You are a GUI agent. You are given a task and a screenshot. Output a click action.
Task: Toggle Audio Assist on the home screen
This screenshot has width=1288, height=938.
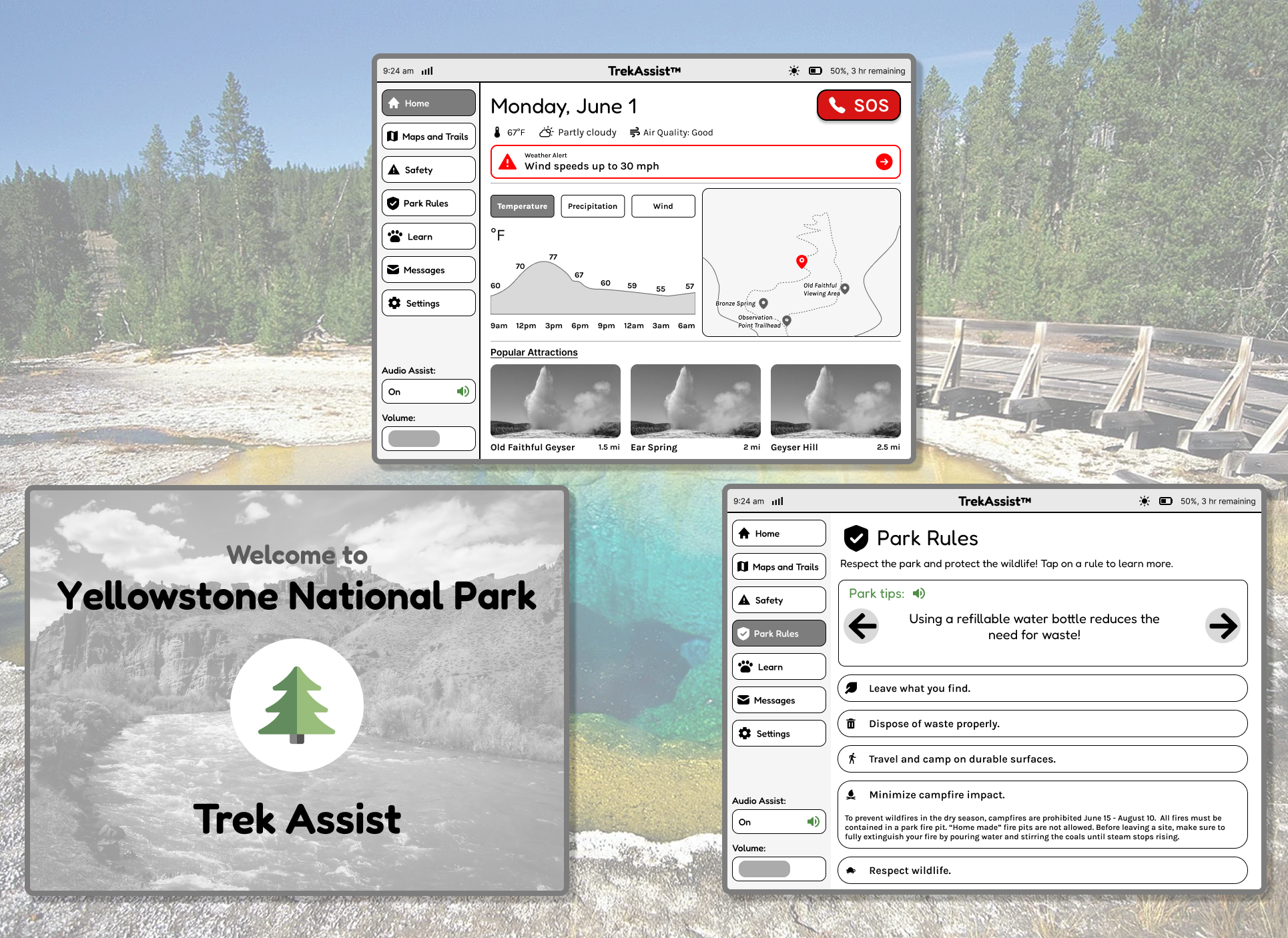(x=428, y=392)
